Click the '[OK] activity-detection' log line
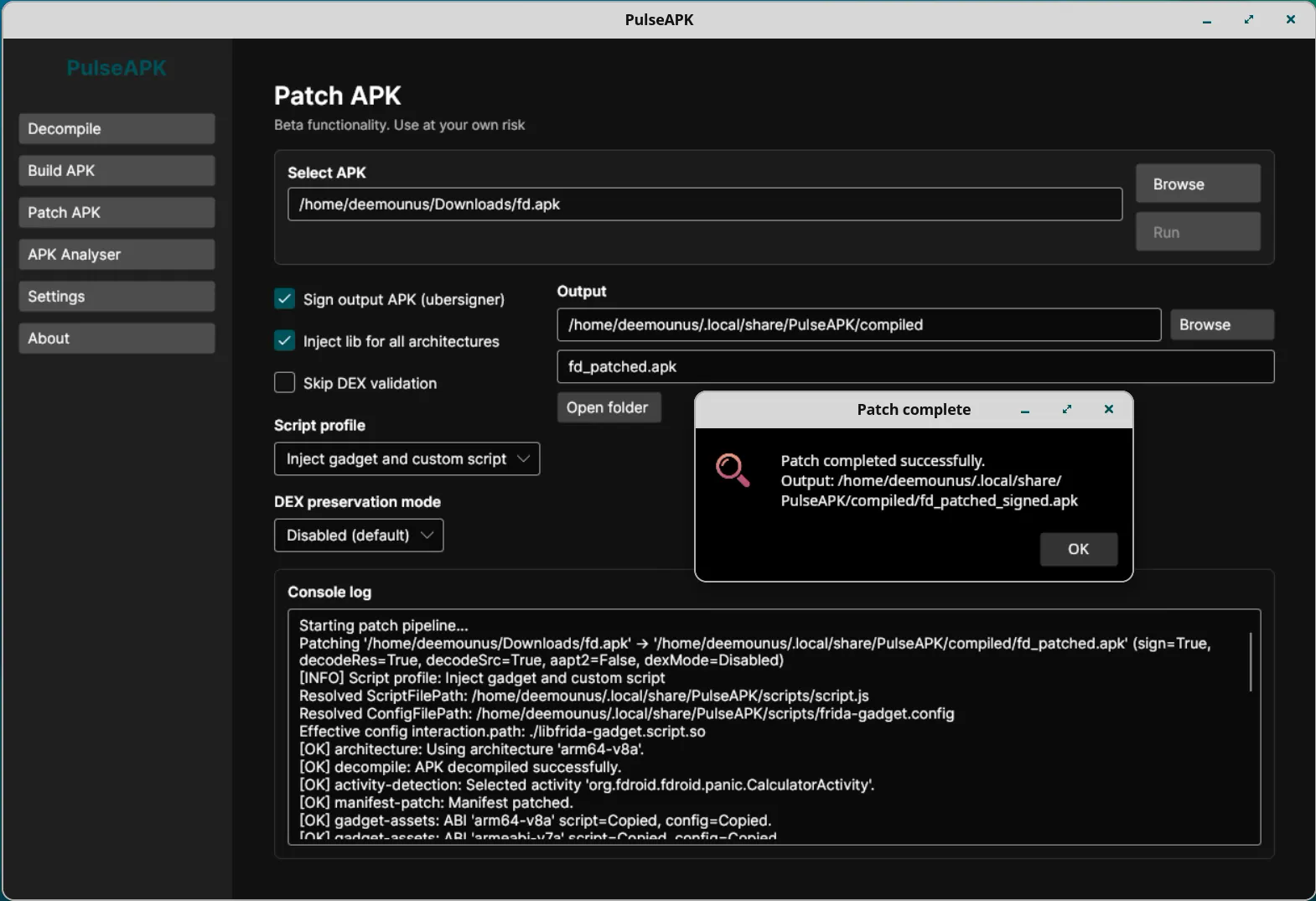The image size is (1316, 901). tap(587, 784)
